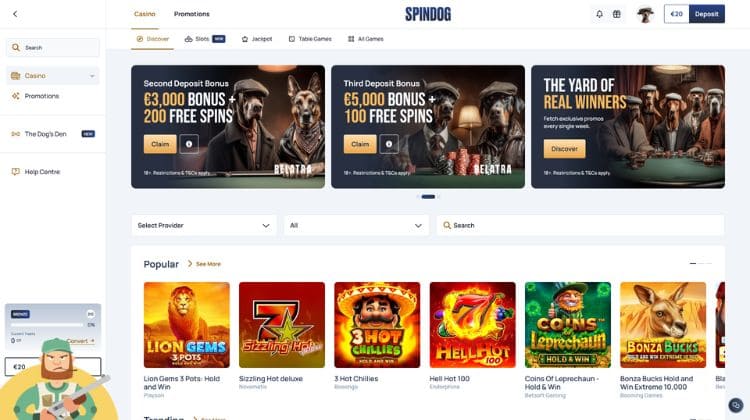Screen dimensions: 750x420
Task: Open info icon on Third Deposit Bonus
Action: 389,144
